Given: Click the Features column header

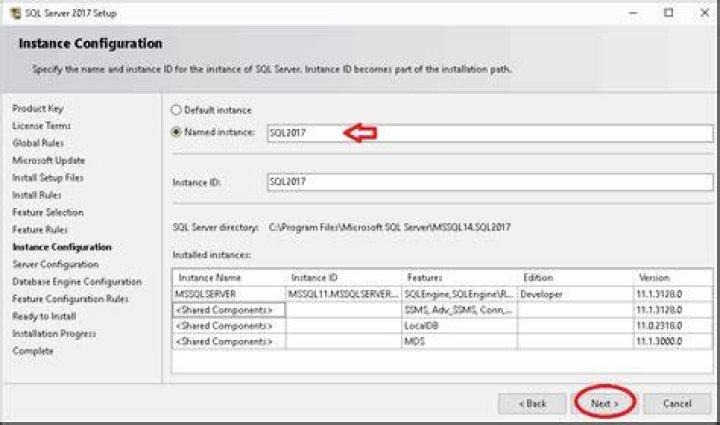Looking at the screenshot, I should click(459, 278).
